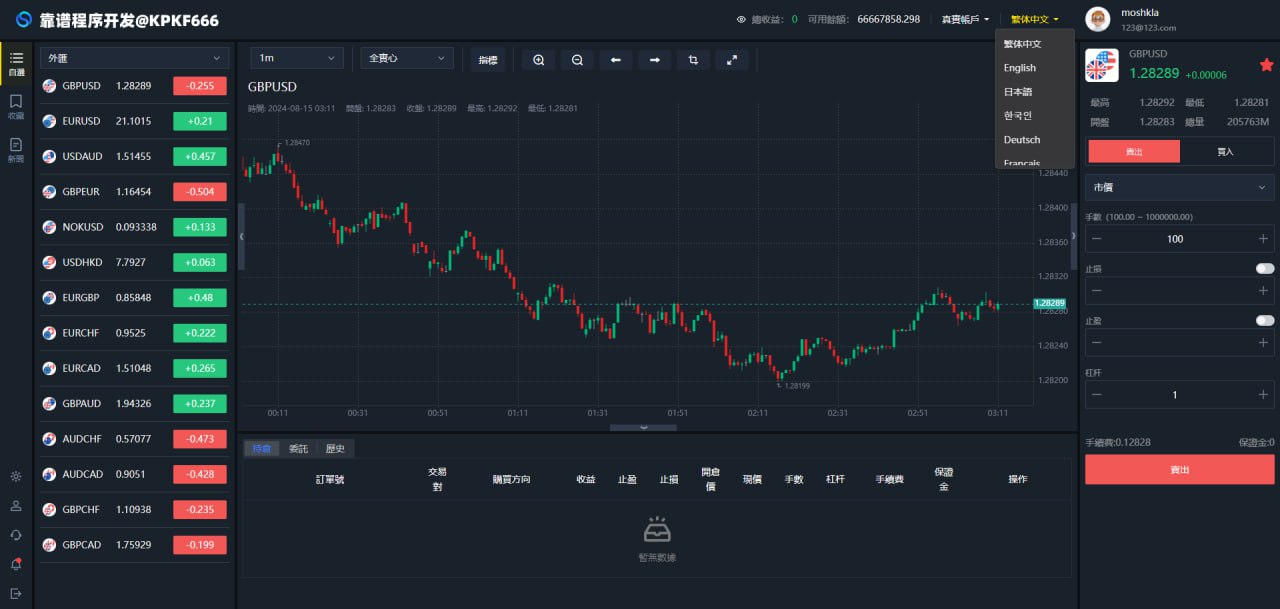Click the large red 賣出 submit button
The image size is (1280, 609).
click(x=1179, y=470)
